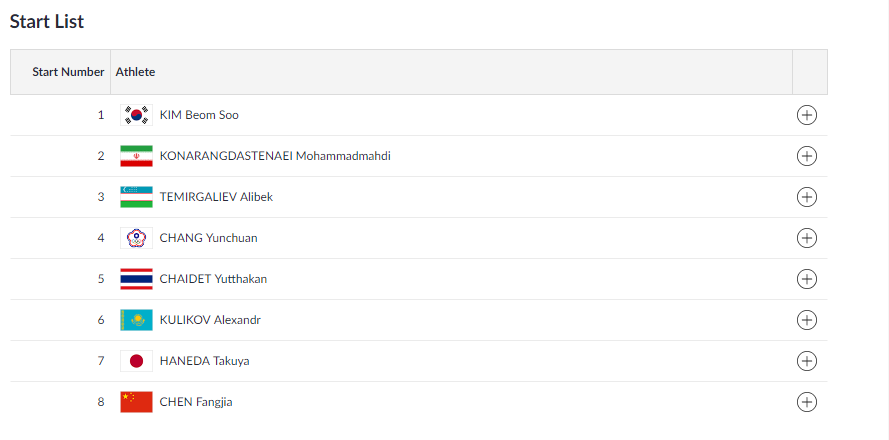This screenshot has width=889, height=440.
Task: Open athlete link KIM Beom Soo
Action: click(x=199, y=115)
